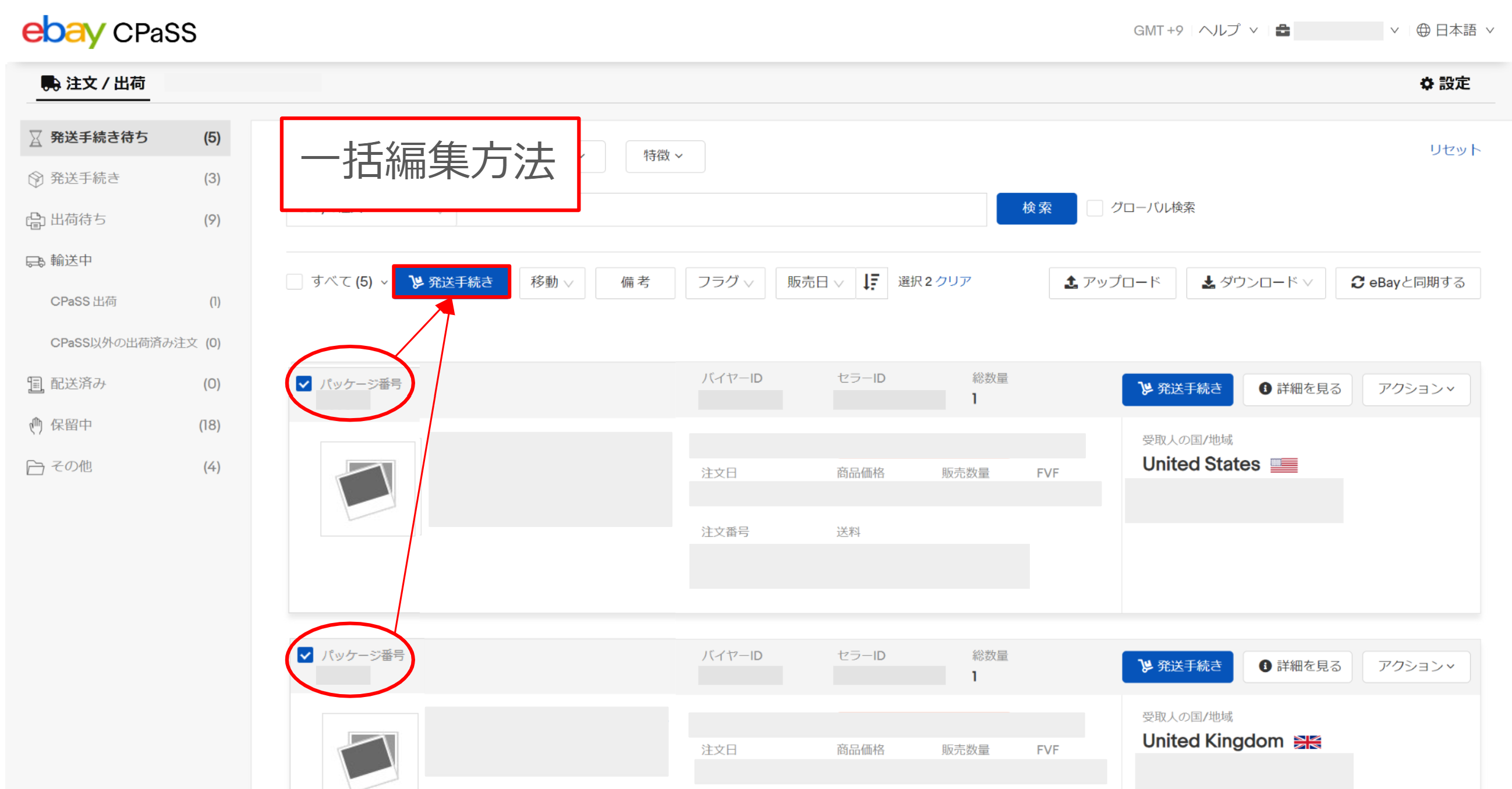1512x789 pixels.
Task: Open the アクション dropdown on the first package
Action: [1416, 388]
